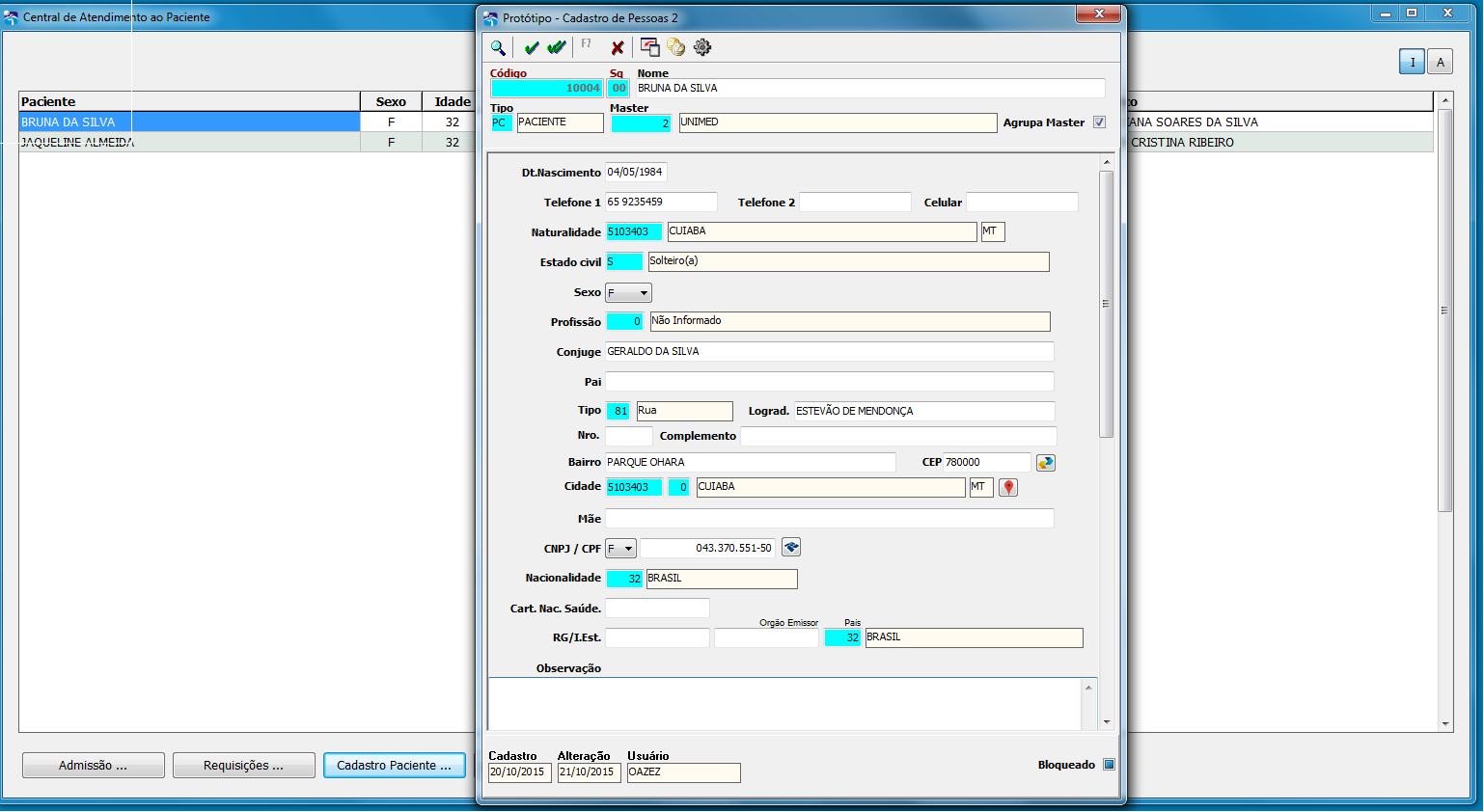
Task: Click the form's vertical scrollbar
Action: 1107,440
